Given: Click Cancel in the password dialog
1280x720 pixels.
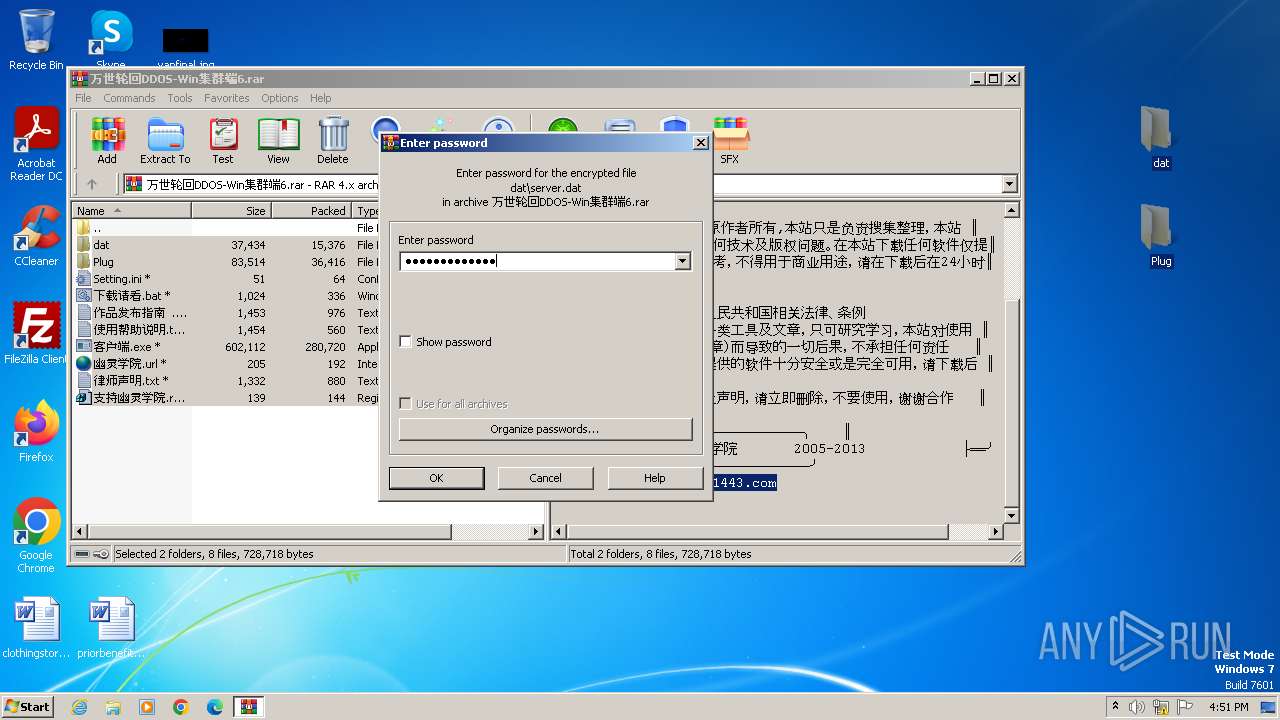Looking at the screenshot, I should [x=545, y=478].
